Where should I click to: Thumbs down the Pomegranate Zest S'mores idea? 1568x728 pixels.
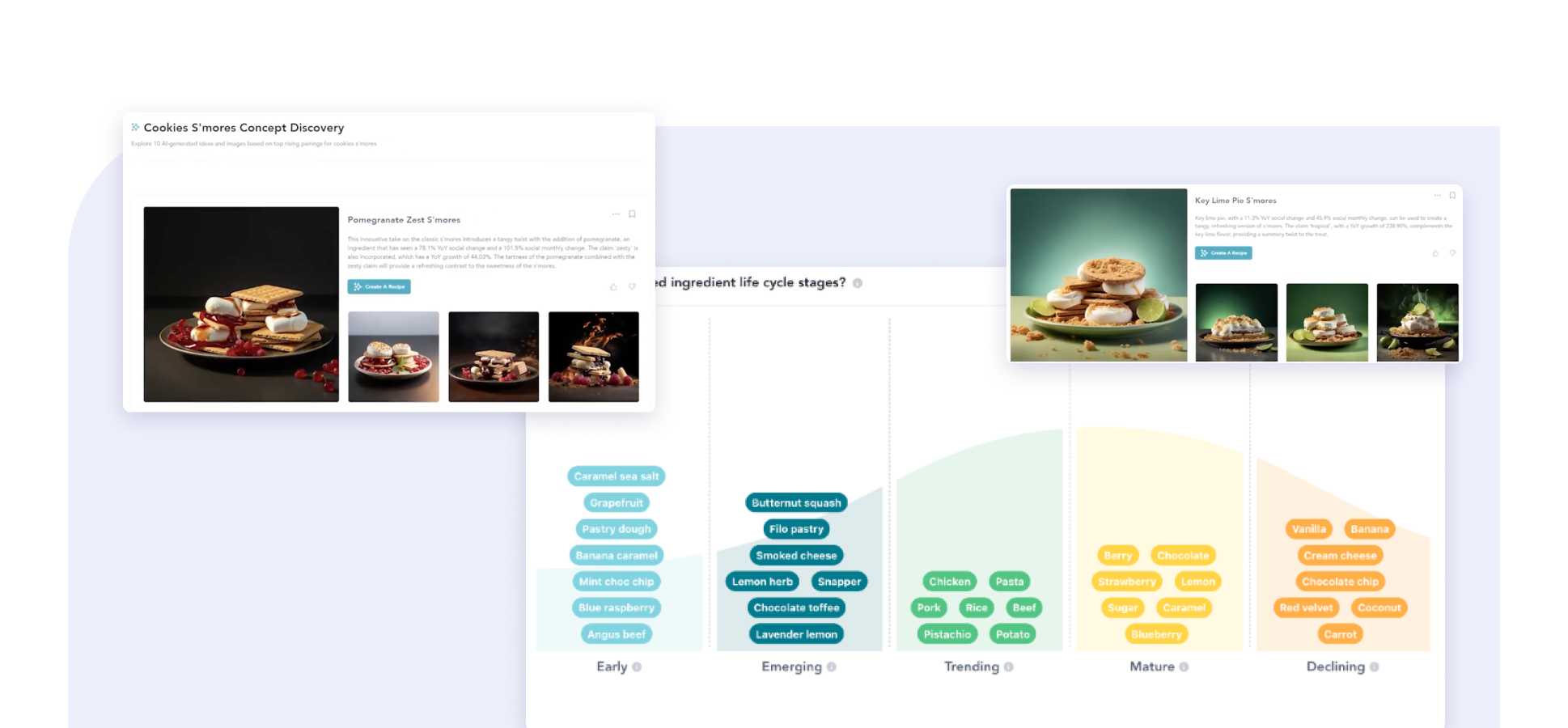pos(632,287)
